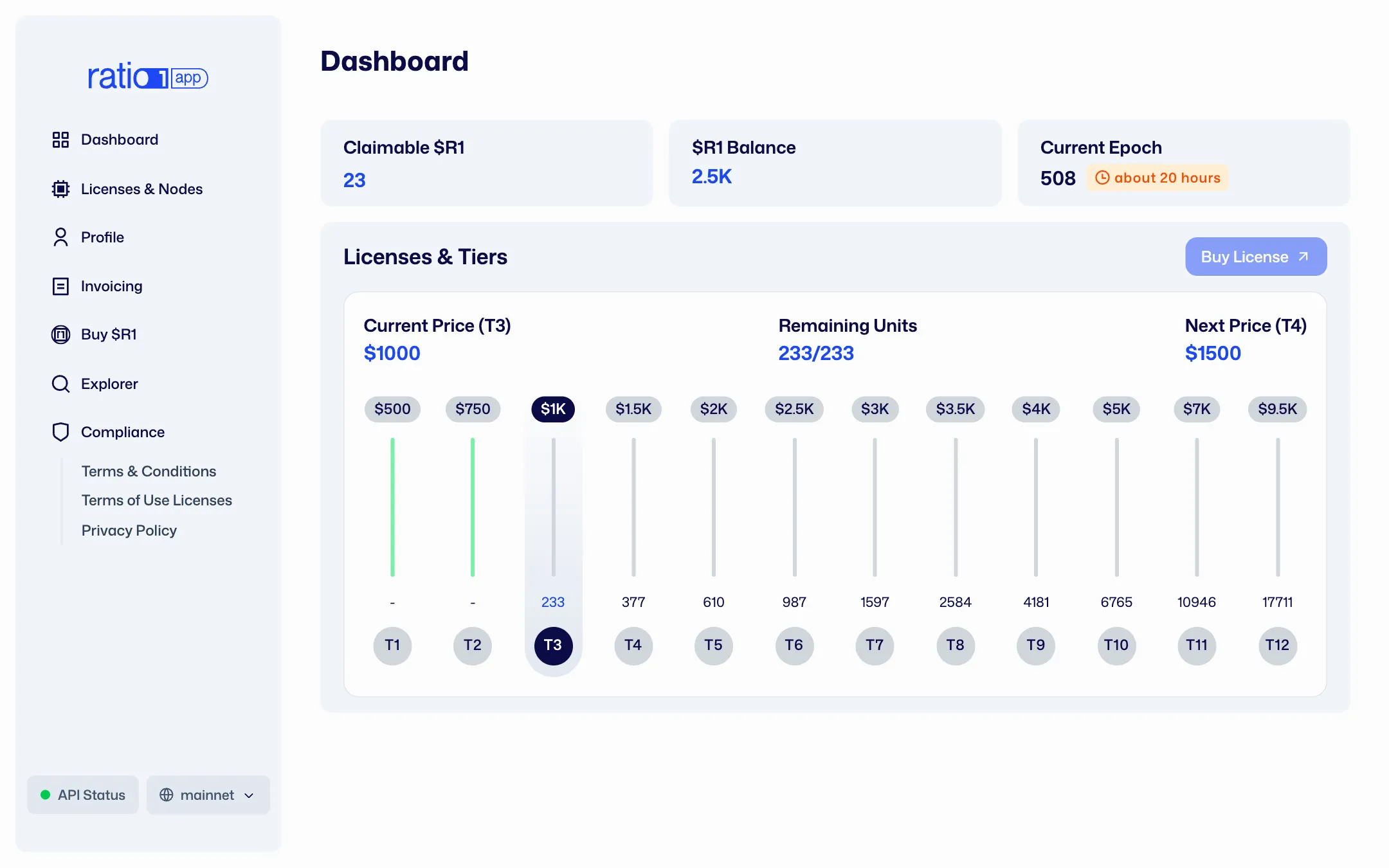This screenshot has height=868, width=1389.
Task: Click the green API status dot
Action: tap(46, 795)
